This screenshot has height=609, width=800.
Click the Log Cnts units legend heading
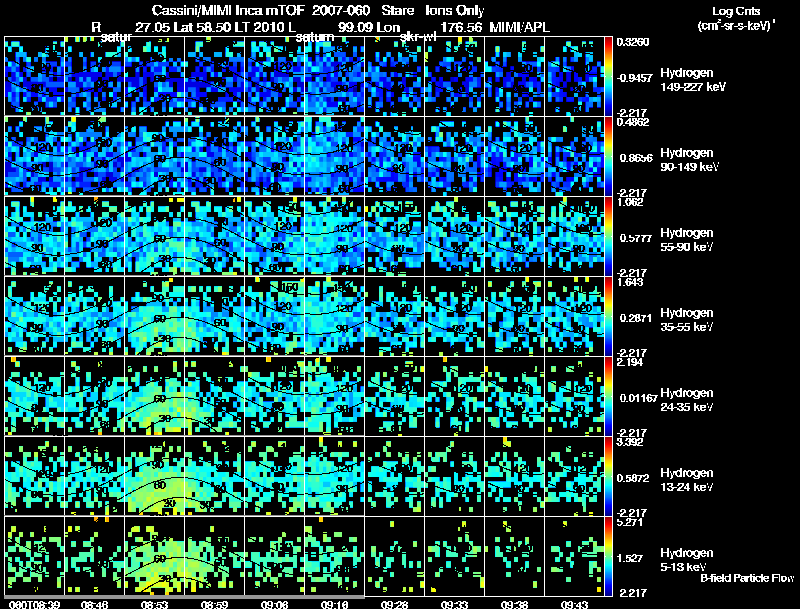point(736,11)
